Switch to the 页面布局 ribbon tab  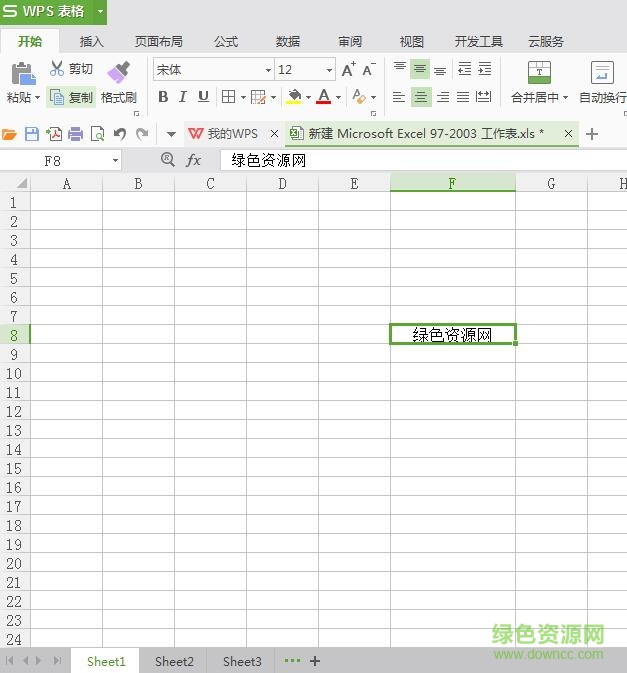click(x=159, y=42)
